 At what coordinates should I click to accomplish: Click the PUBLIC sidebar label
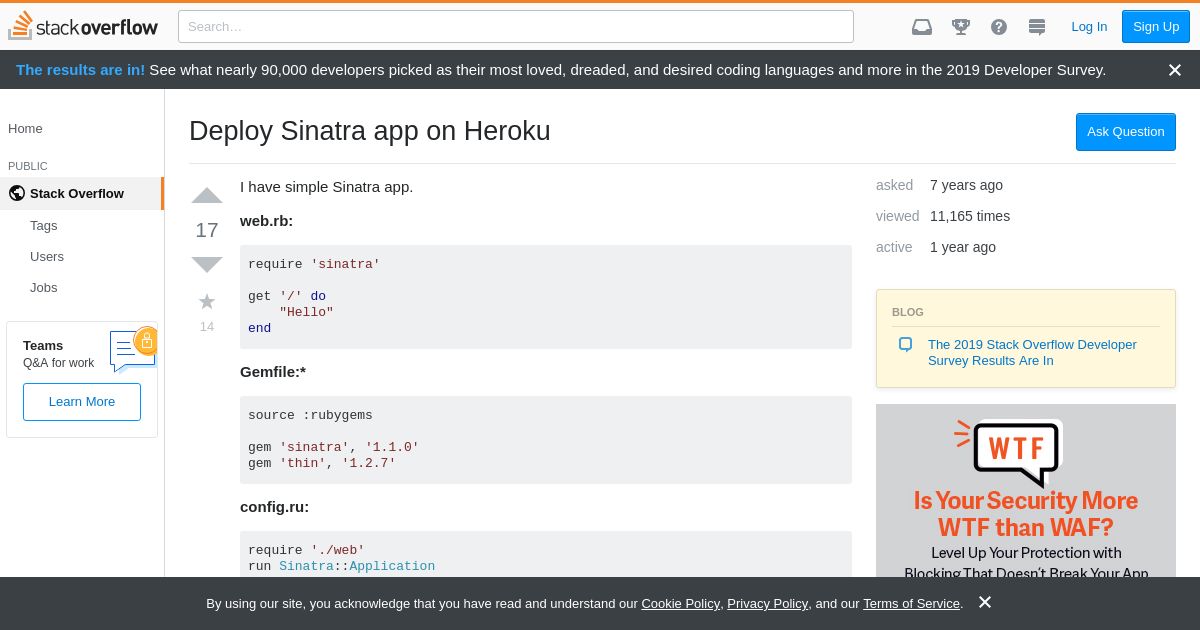click(28, 166)
